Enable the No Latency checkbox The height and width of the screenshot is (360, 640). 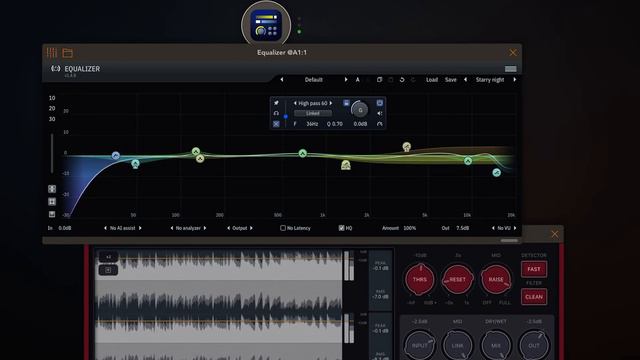283,228
